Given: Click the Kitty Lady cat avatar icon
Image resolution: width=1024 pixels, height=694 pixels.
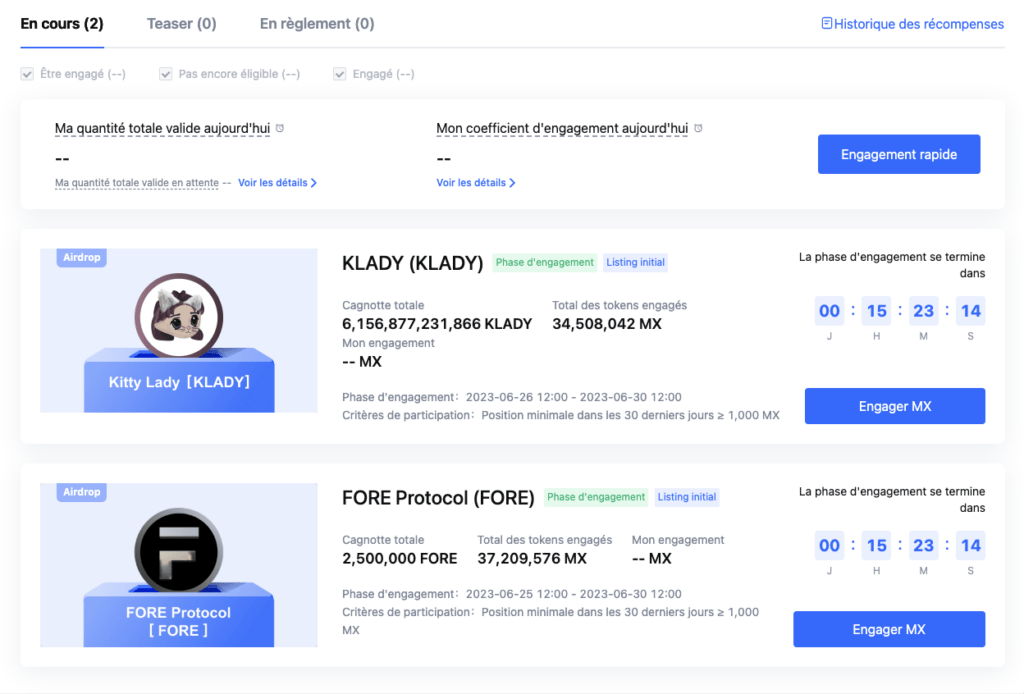Looking at the screenshot, I should 179,317.
